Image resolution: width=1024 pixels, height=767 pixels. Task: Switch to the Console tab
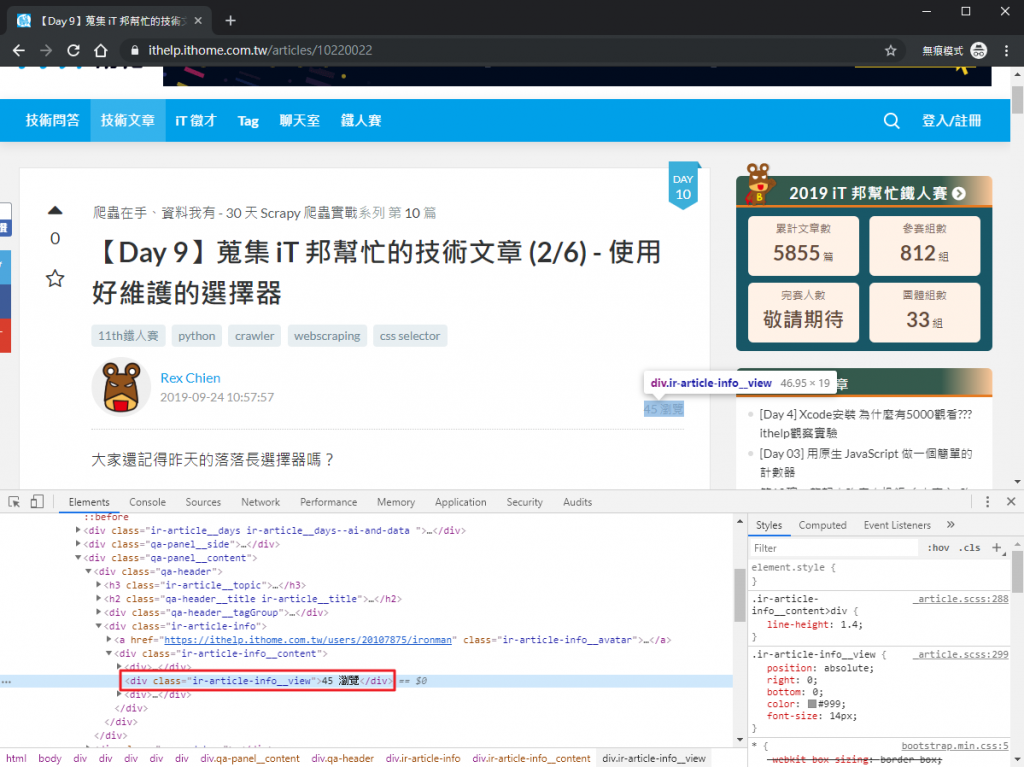[147, 502]
